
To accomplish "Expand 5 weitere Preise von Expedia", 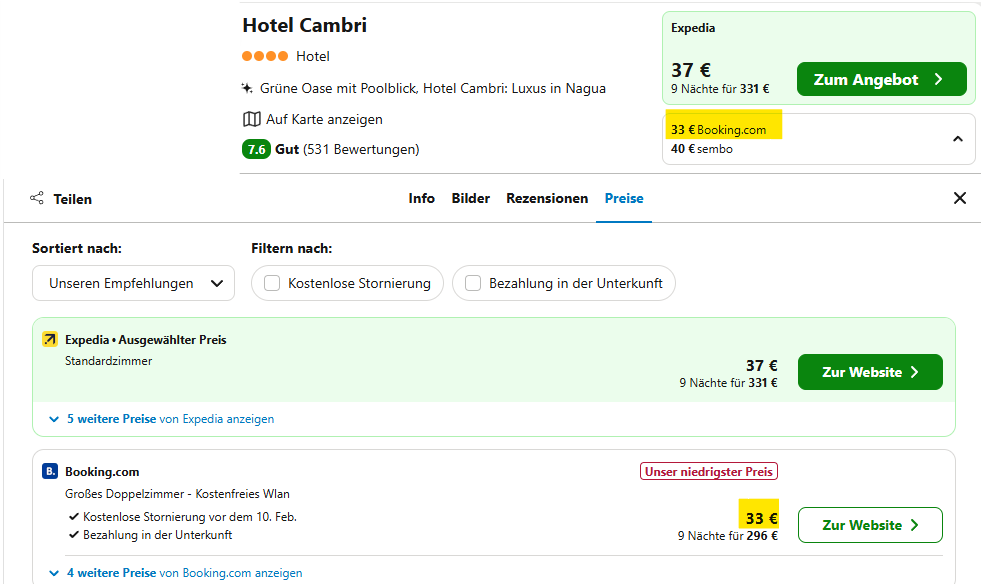I will coord(160,419).
